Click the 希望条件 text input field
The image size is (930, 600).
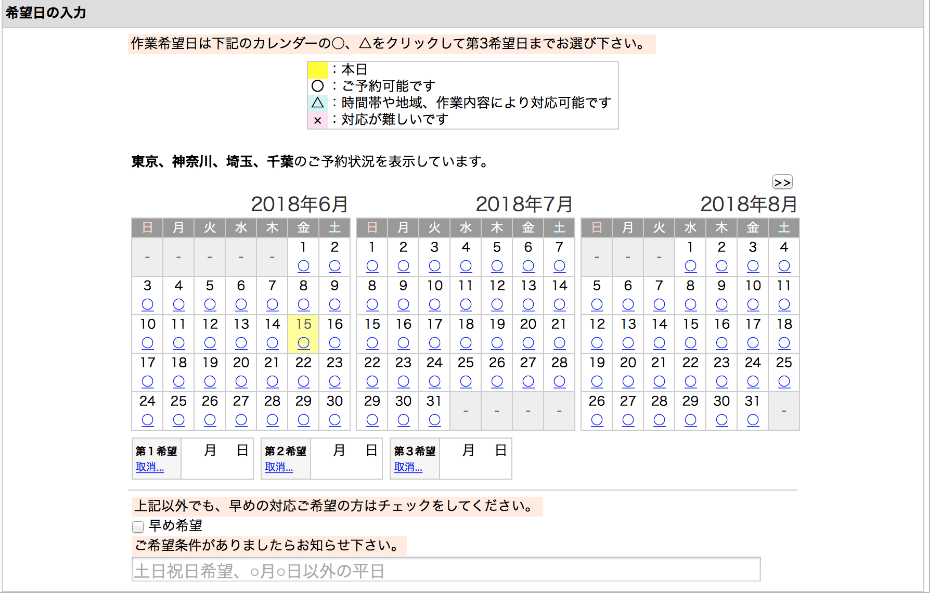pos(445,569)
